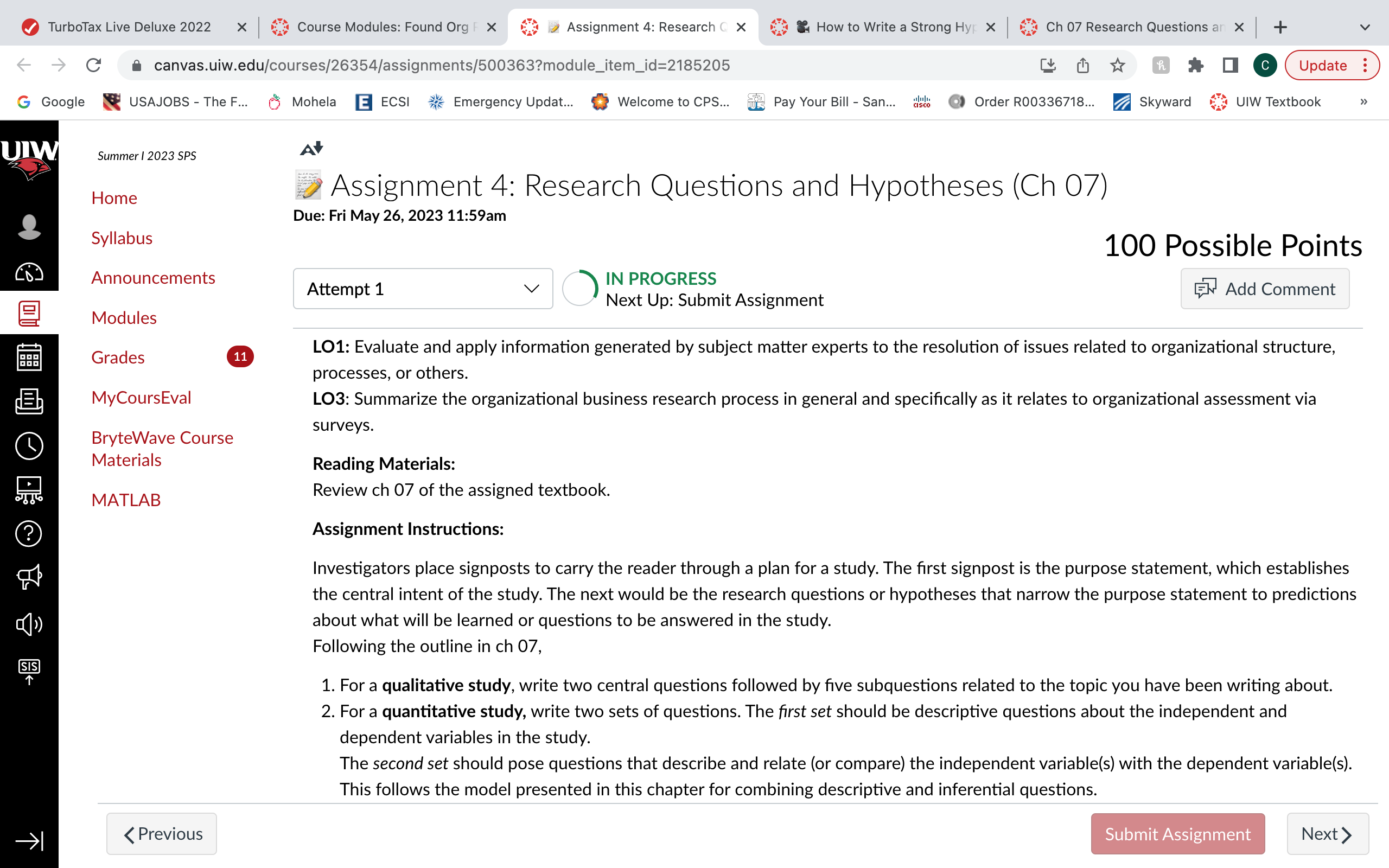Viewport: 1389px width, 868px height.
Task: Click the Grades badge showing 11
Action: (x=240, y=356)
